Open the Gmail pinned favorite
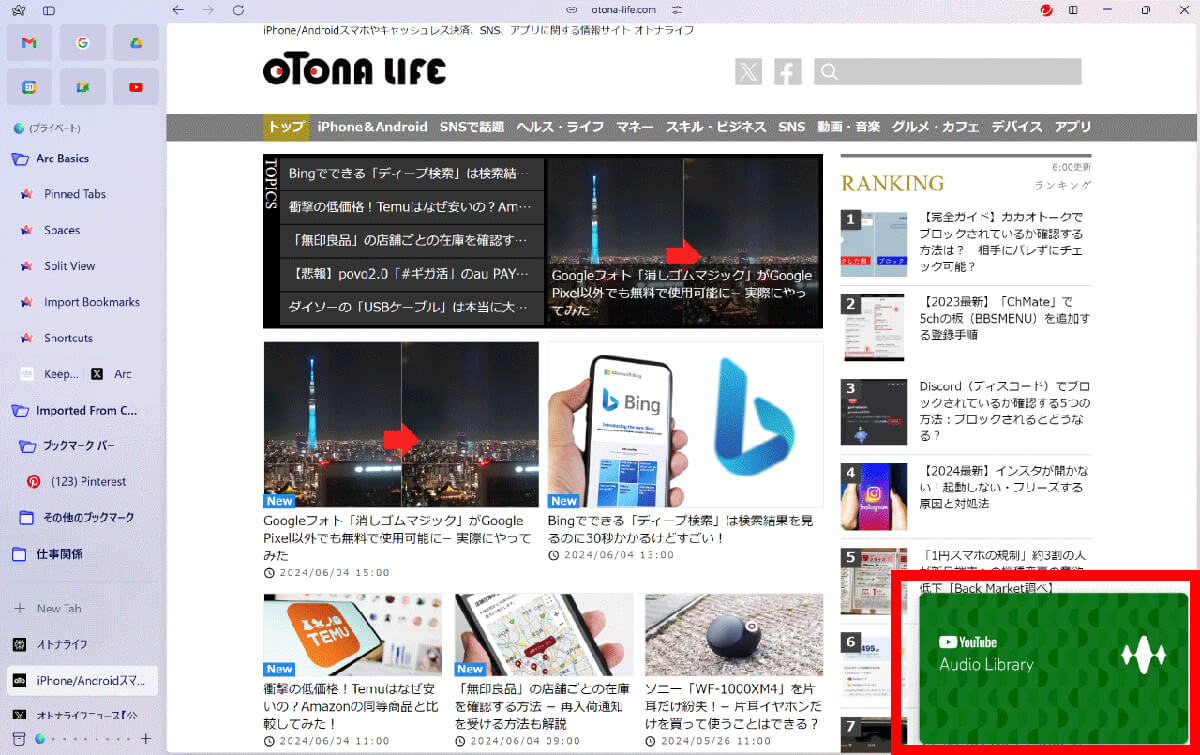 click(x=29, y=43)
